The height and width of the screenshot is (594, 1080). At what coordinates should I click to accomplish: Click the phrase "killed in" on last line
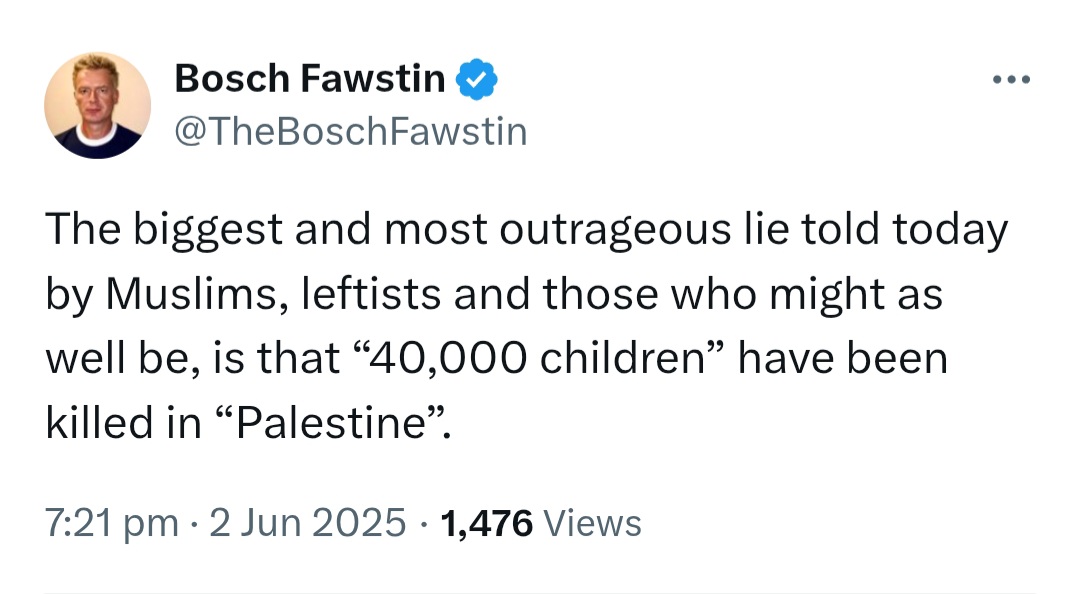[123, 422]
